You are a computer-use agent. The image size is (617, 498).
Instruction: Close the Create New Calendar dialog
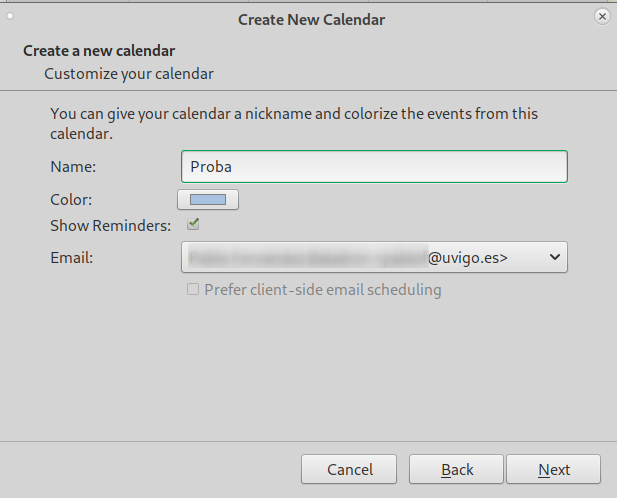[x=602, y=17]
